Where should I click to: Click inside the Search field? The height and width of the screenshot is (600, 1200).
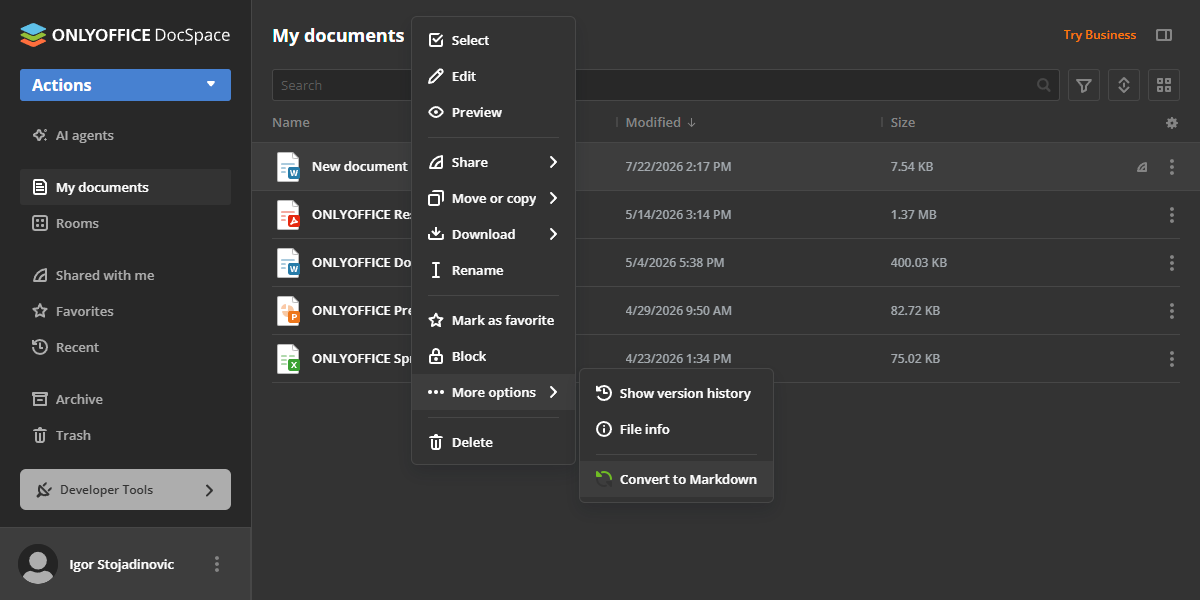tap(655, 85)
